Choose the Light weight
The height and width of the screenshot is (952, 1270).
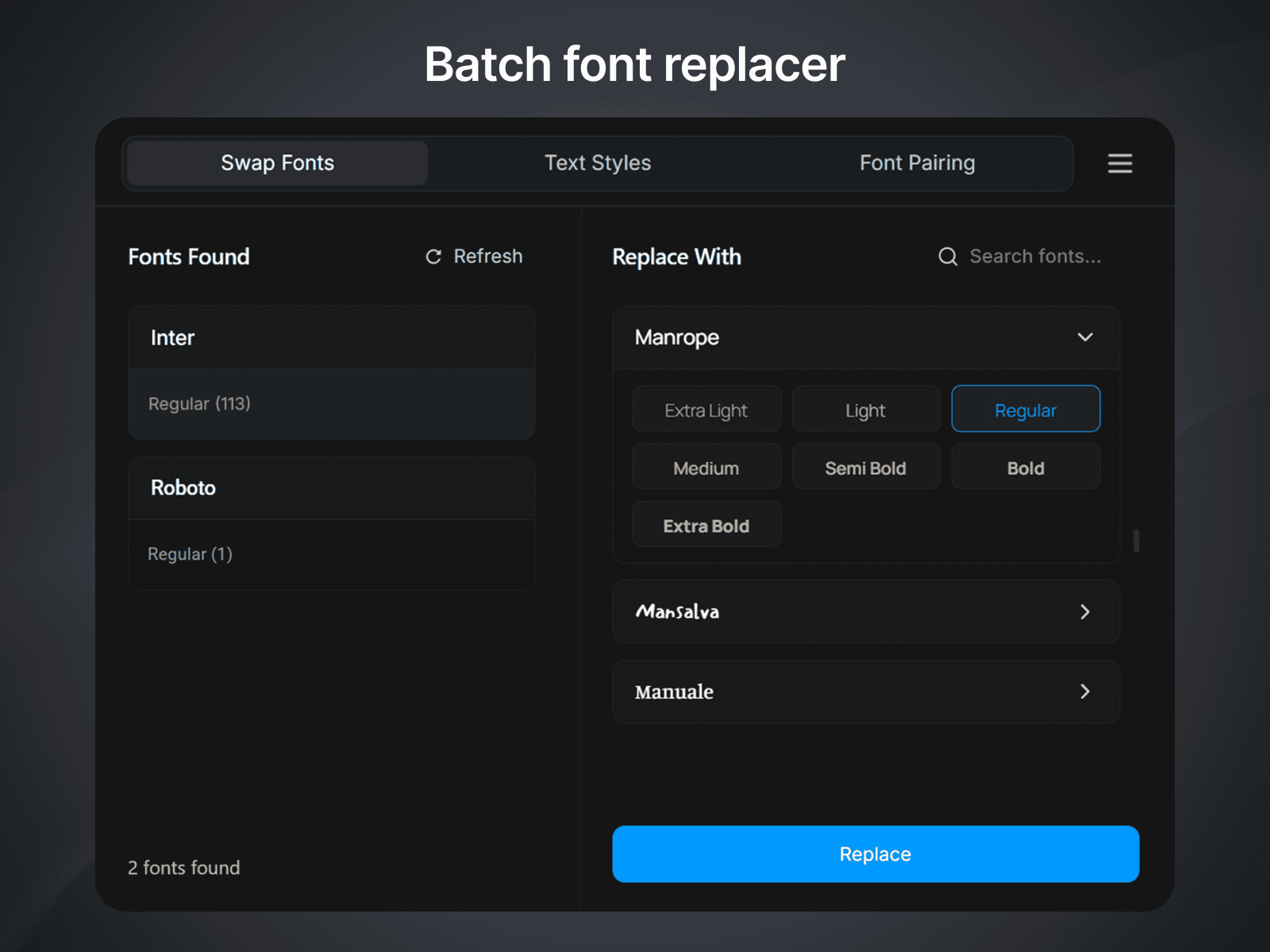click(866, 410)
